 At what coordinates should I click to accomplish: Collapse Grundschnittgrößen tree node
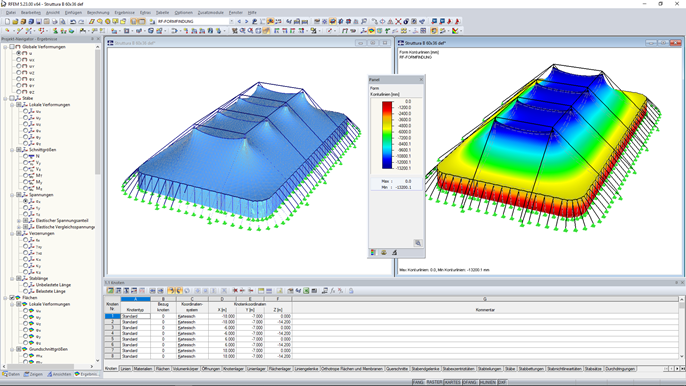(x=12, y=349)
